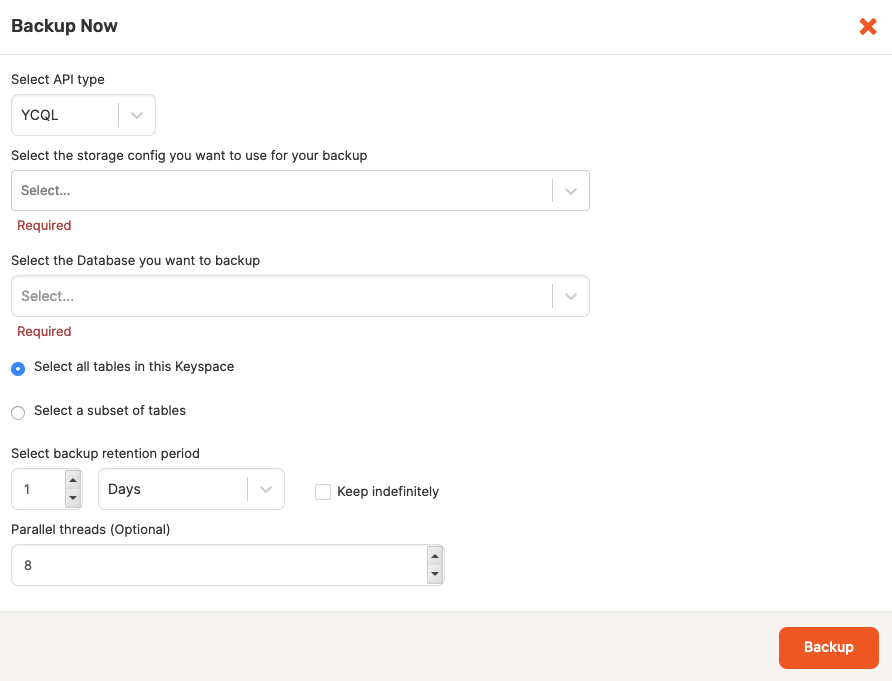Click the Days unit dropdown chevron

coord(265,490)
